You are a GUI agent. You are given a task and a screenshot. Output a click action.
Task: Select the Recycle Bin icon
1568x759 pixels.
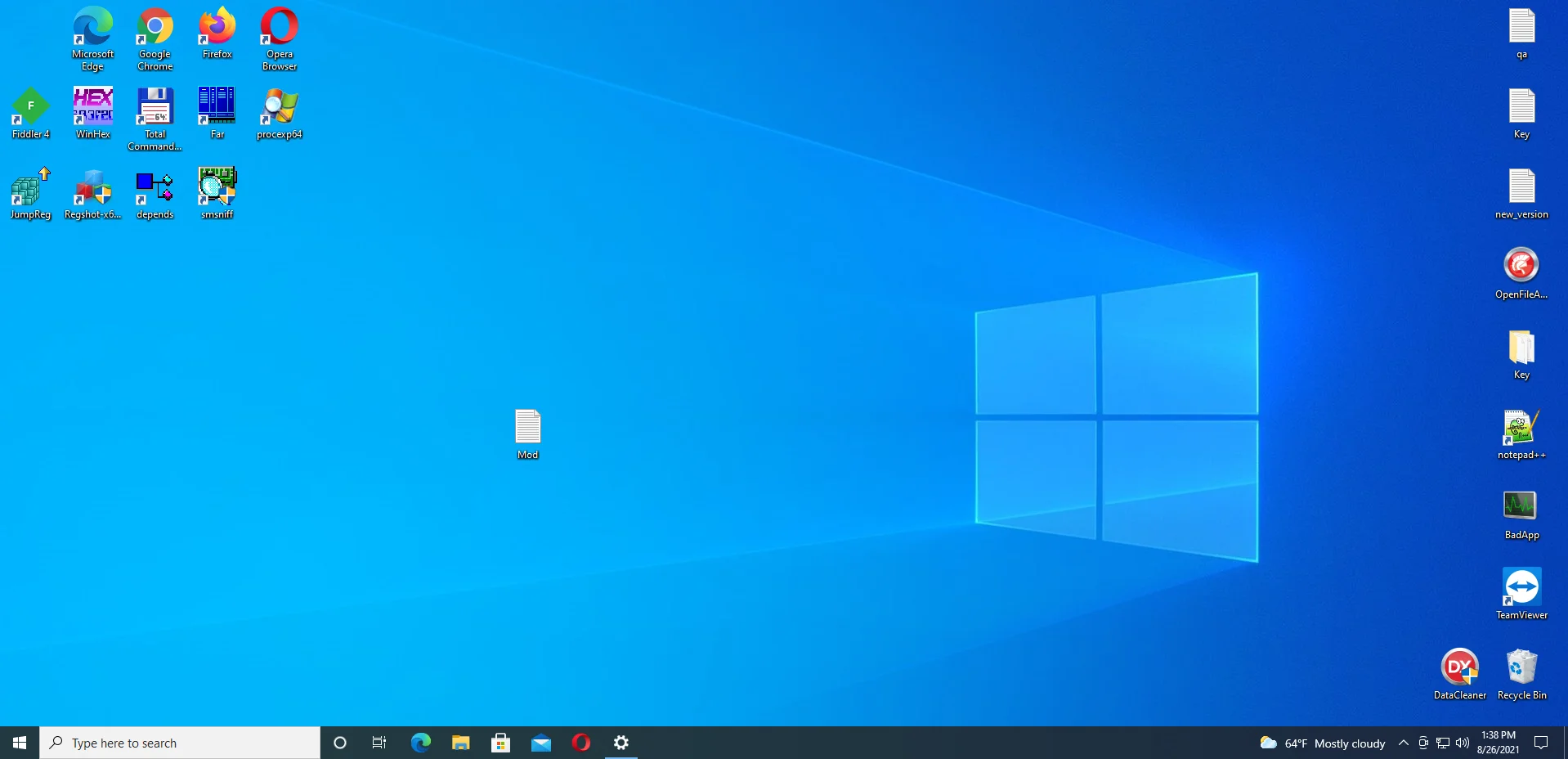pos(1521,674)
